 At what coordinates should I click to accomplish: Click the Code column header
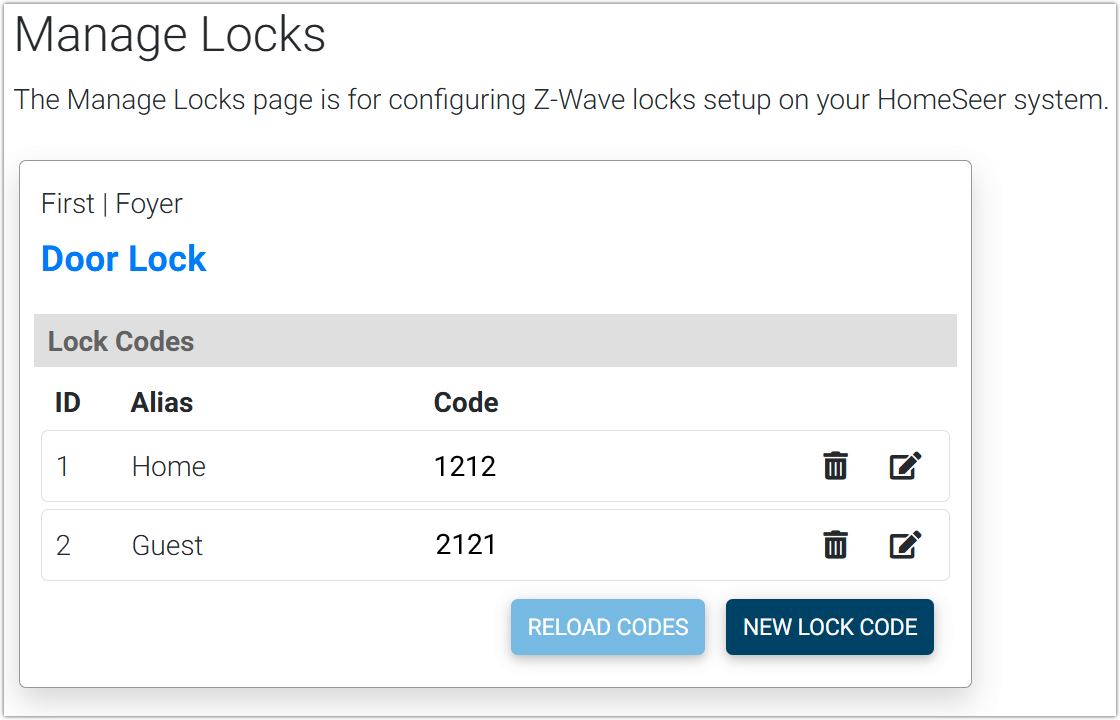(x=466, y=403)
